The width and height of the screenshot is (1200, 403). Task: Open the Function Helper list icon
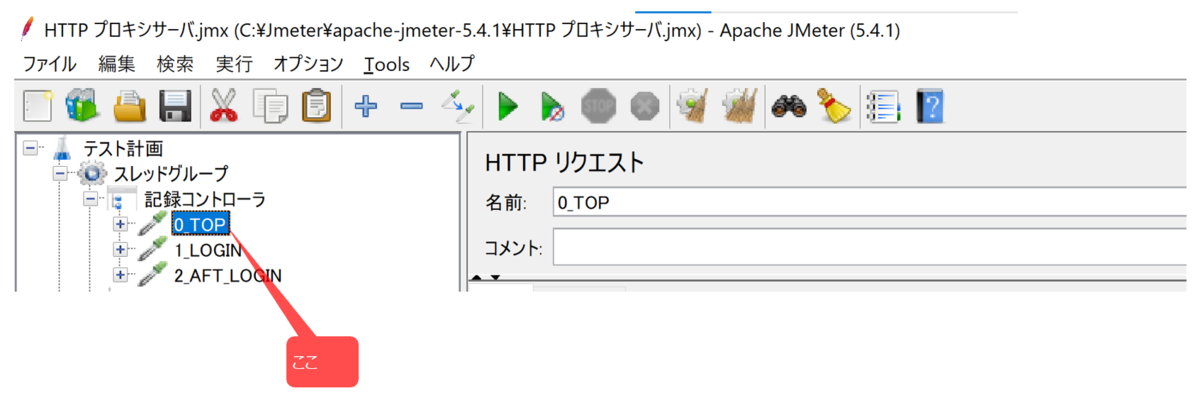click(883, 105)
